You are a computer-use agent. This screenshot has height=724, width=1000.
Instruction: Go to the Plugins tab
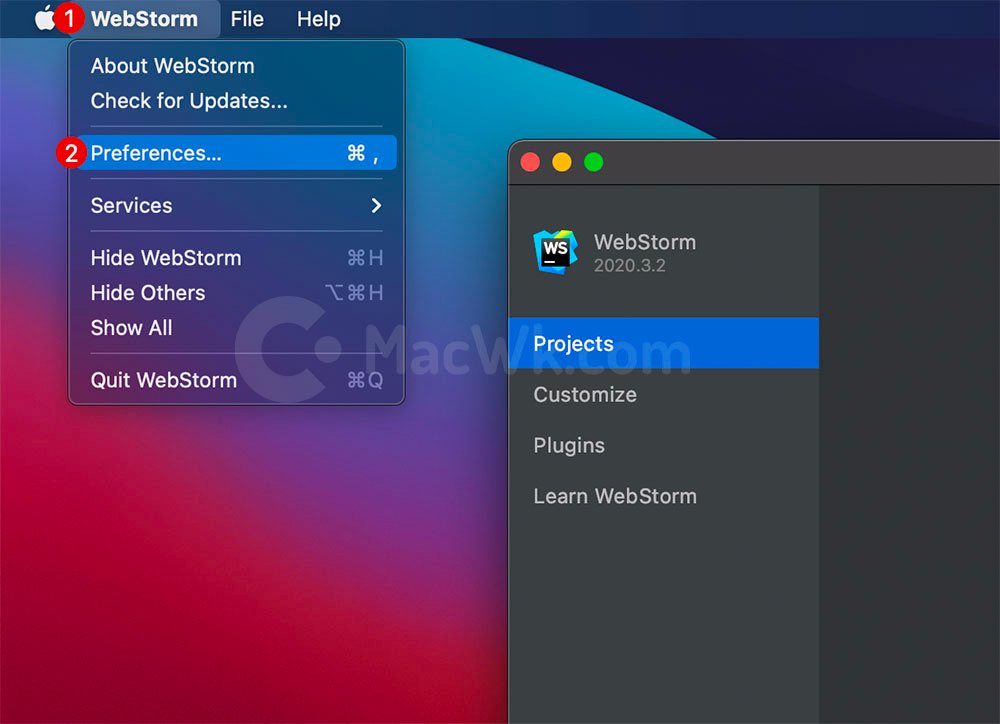[664, 445]
